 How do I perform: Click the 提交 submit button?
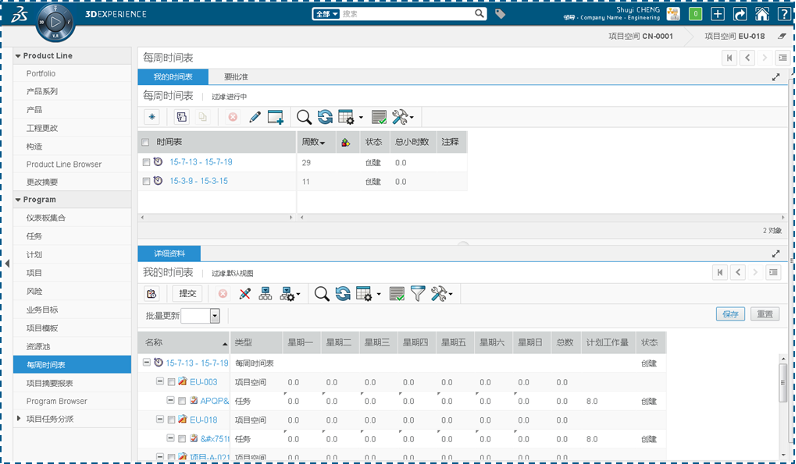point(188,294)
